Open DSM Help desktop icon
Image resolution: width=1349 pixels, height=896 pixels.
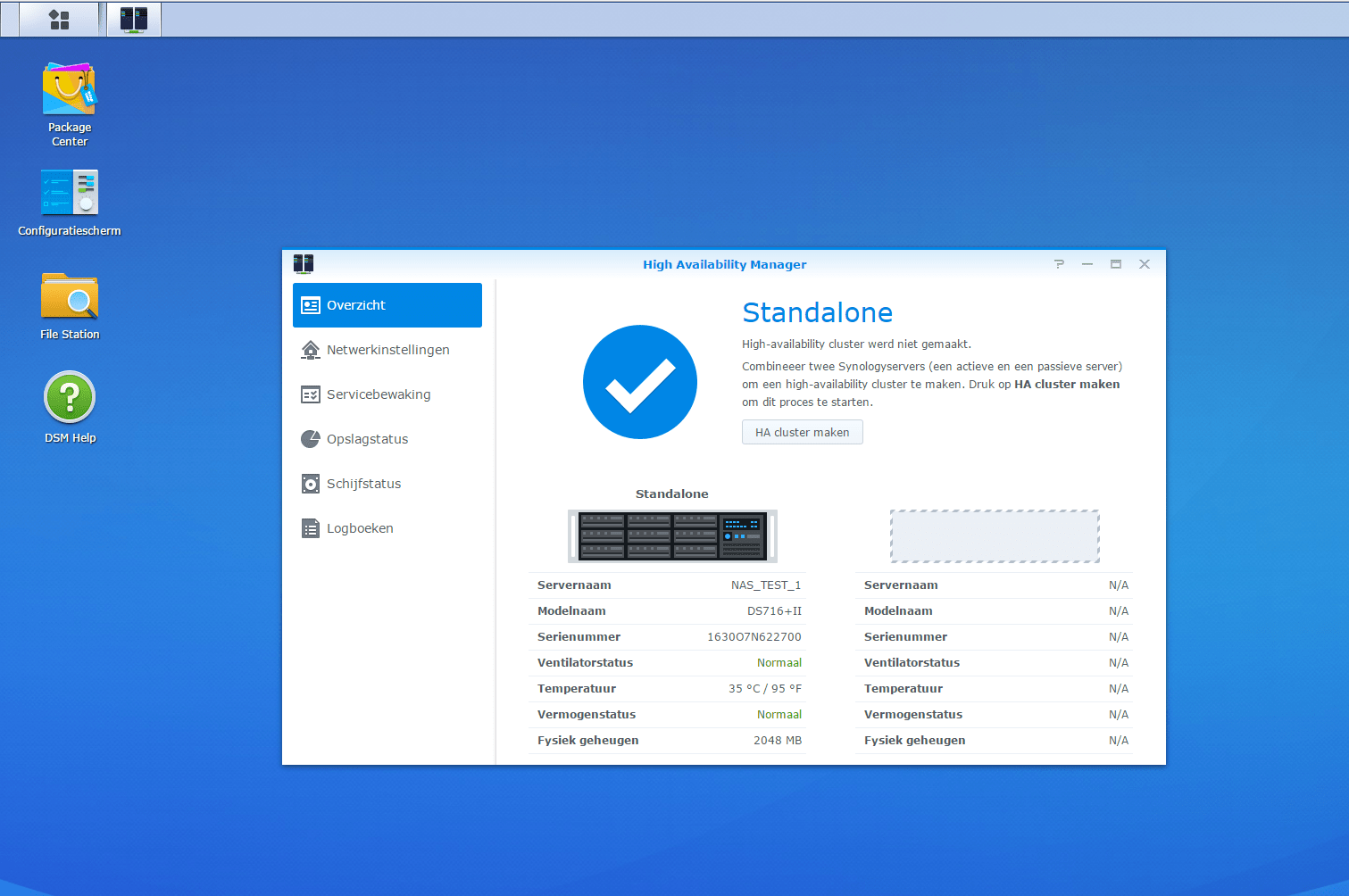pos(70,407)
